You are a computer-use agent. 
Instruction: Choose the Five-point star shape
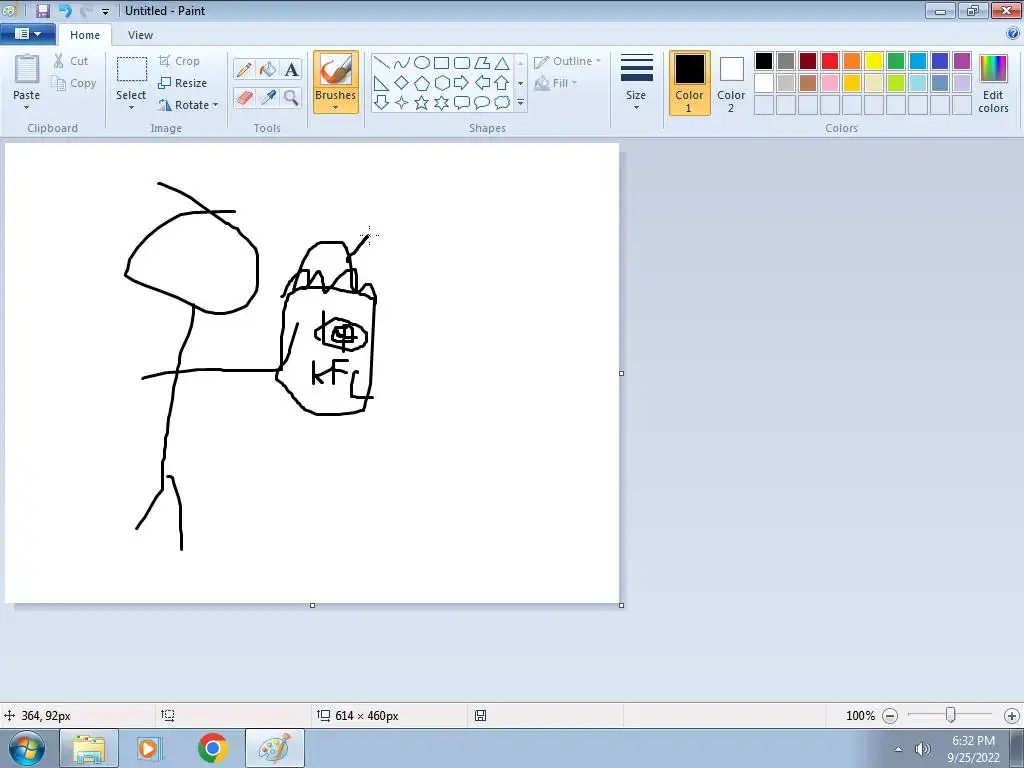[422, 103]
